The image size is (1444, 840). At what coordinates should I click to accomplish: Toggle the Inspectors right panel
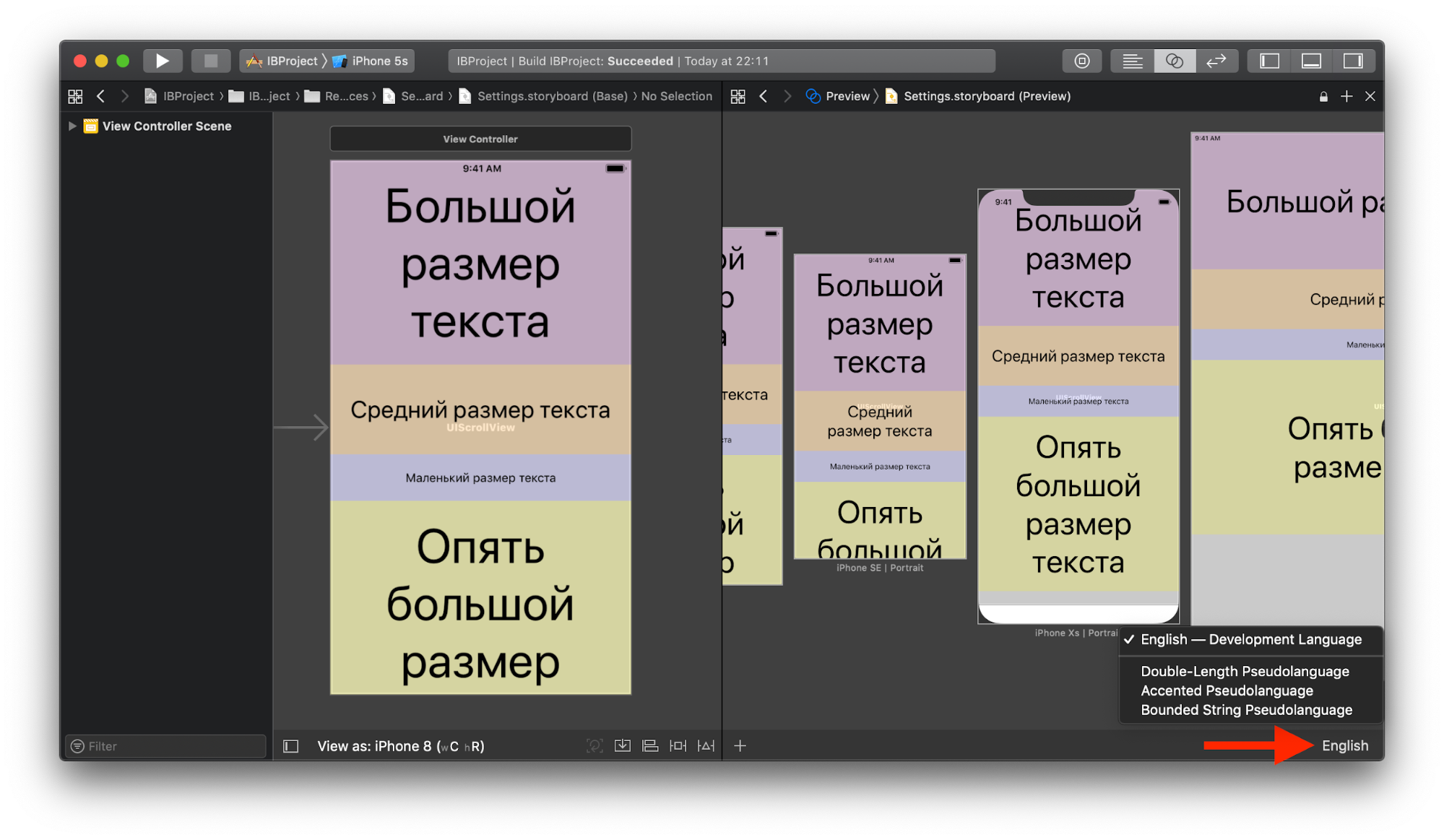click(1353, 61)
